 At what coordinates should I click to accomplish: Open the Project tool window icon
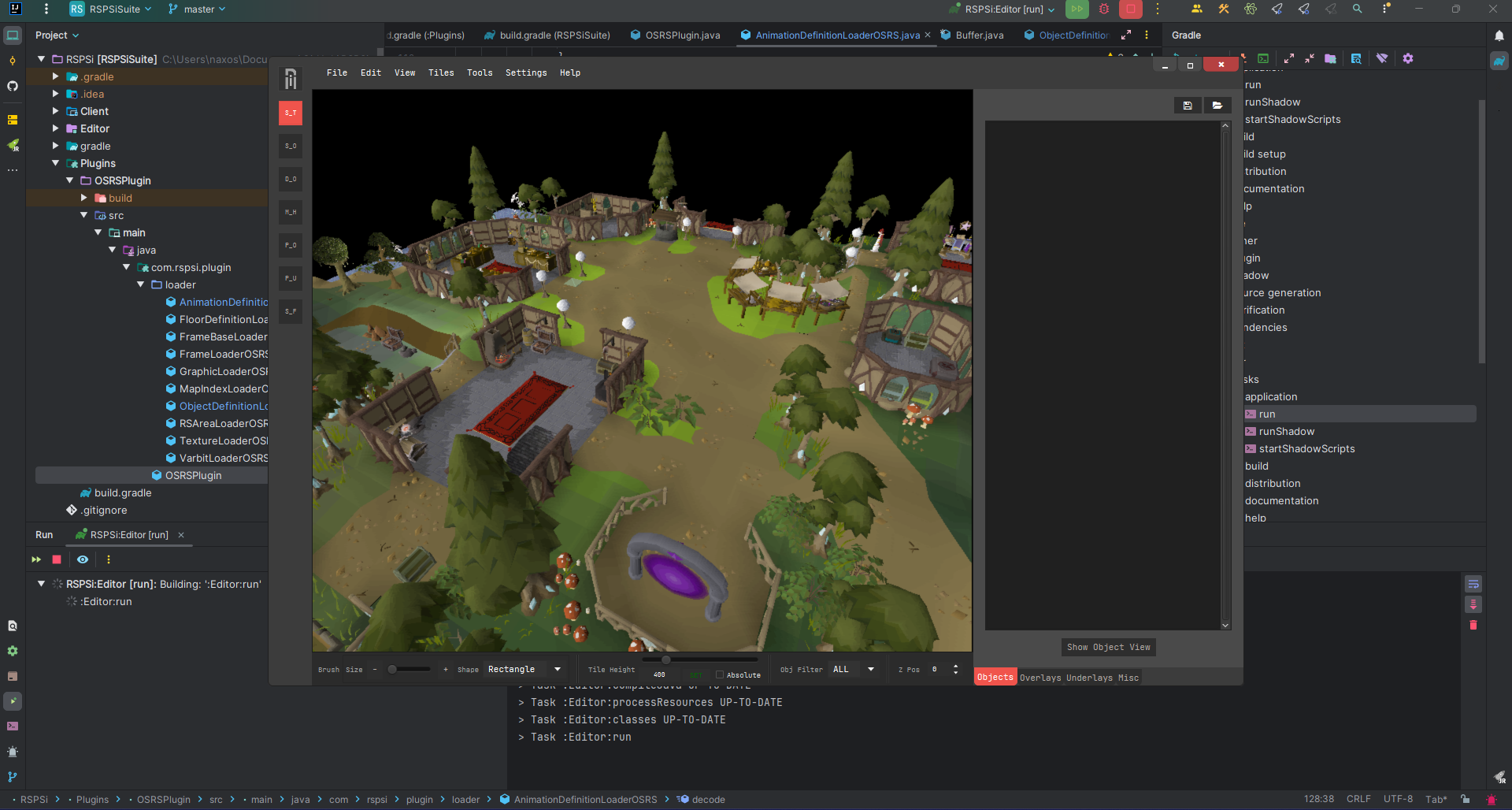pyautogui.click(x=13, y=35)
